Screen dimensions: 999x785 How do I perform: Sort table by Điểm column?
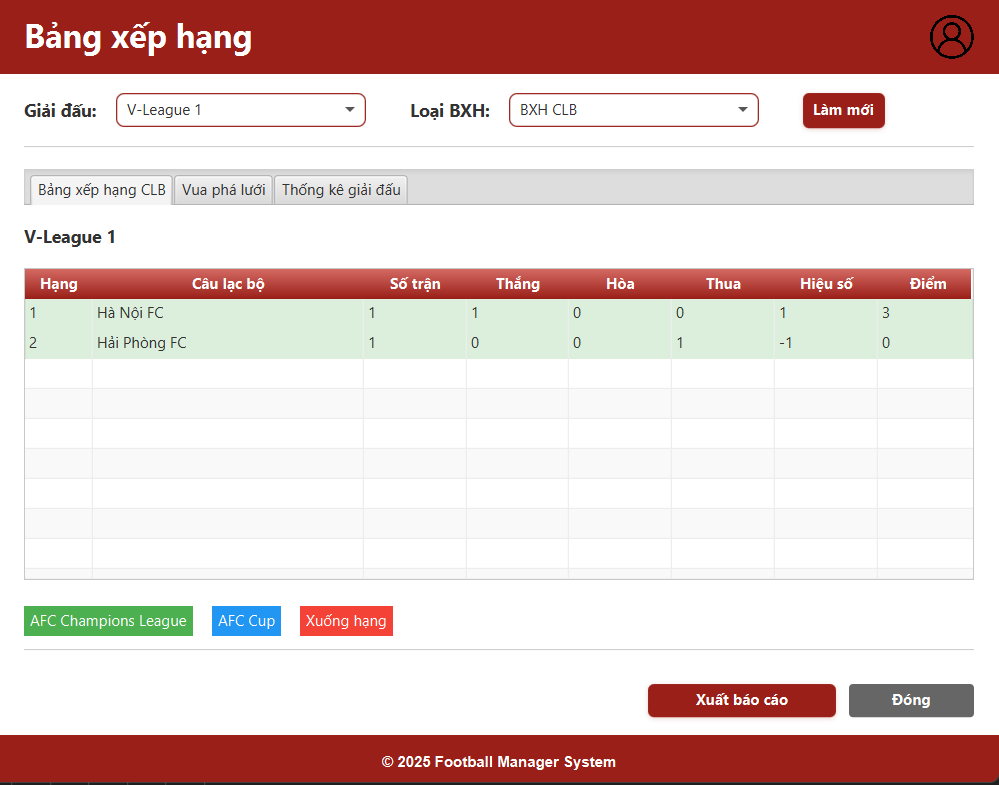pos(927,284)
